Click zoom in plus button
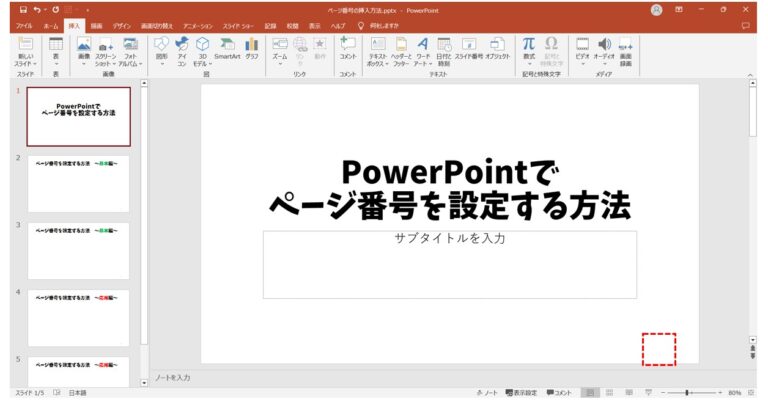 720,393
